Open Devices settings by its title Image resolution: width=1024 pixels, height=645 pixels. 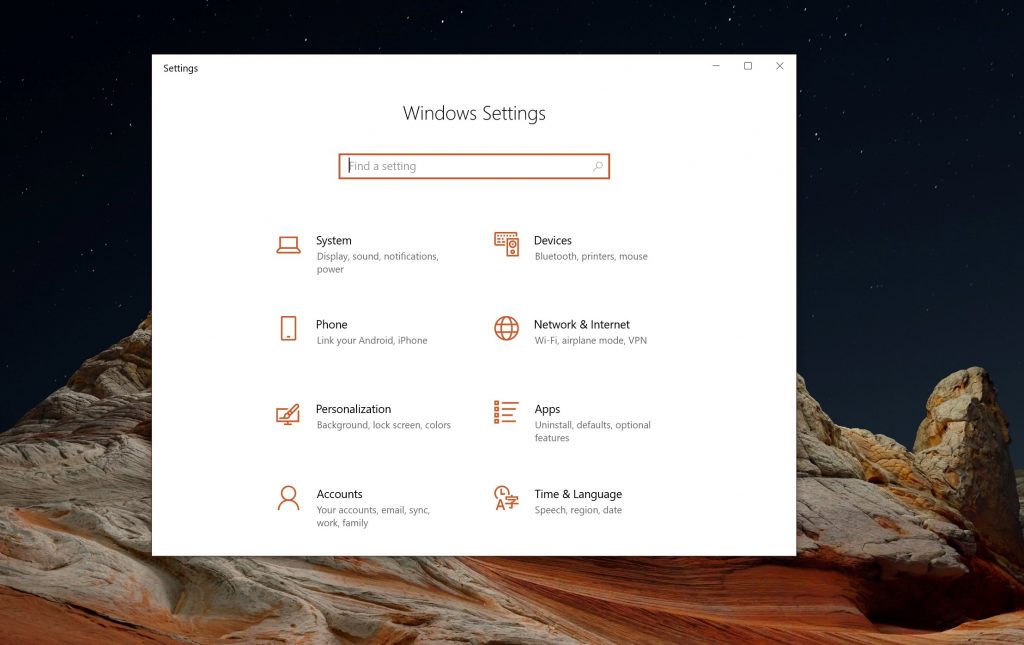click(x=552, y=240)
